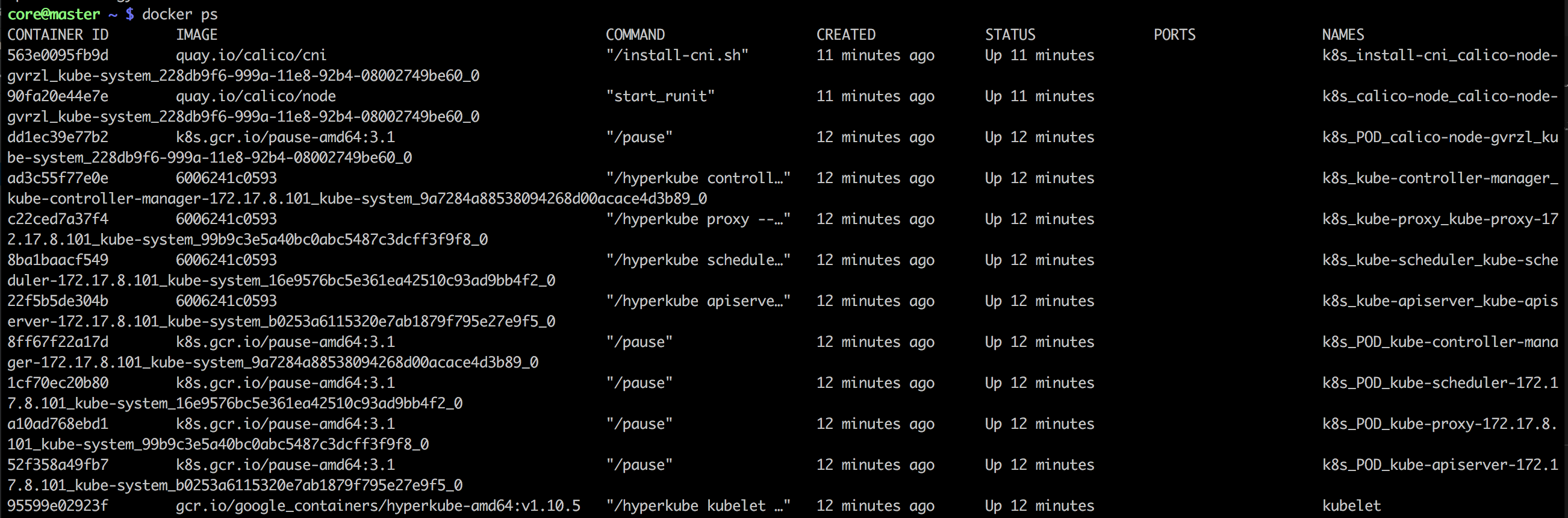Click the "start_runit" command text
The width and height of the screenshot is (1568, 518).
point(660,96)
